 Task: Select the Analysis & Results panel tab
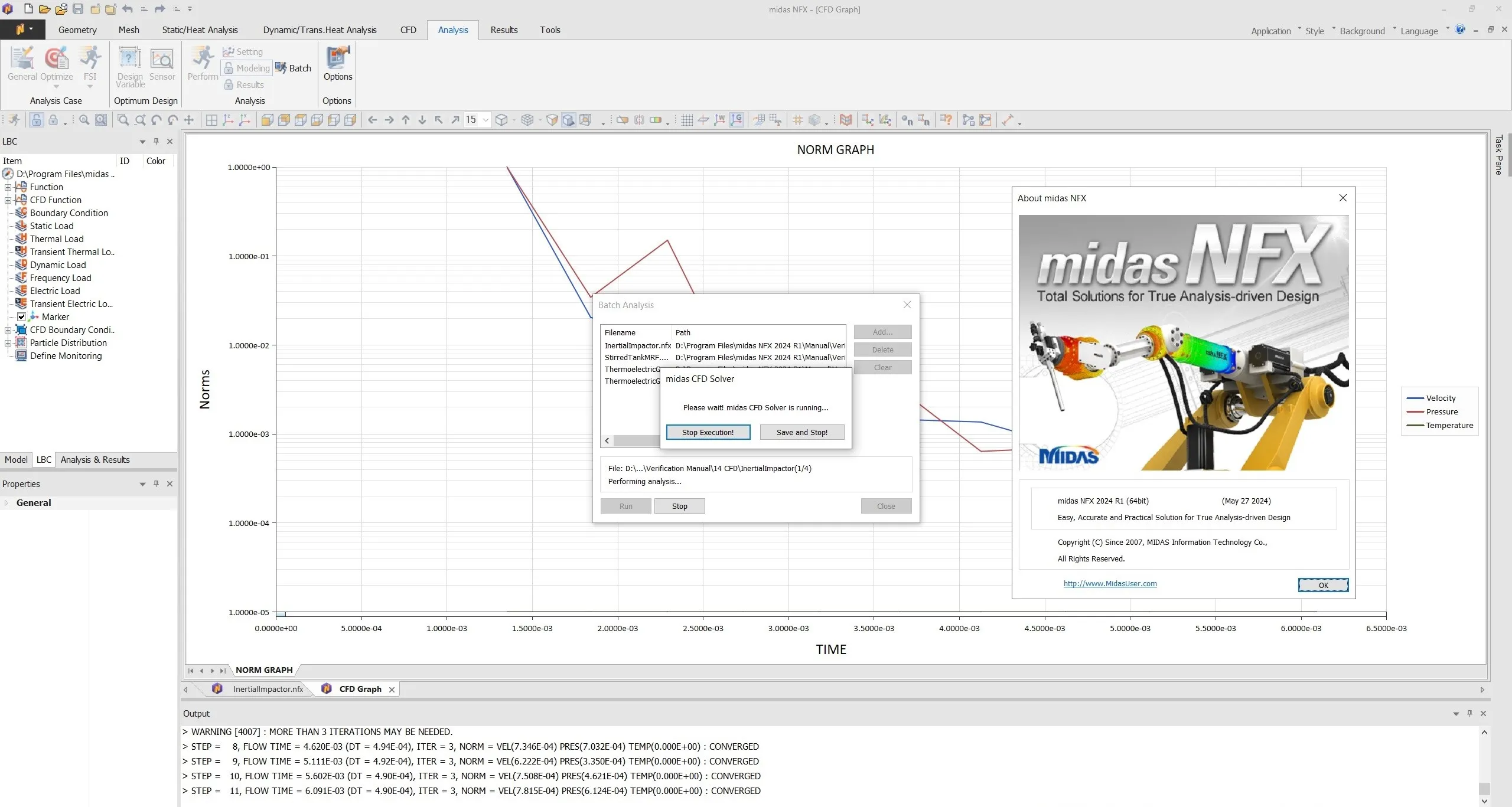[x=95, y=460]
